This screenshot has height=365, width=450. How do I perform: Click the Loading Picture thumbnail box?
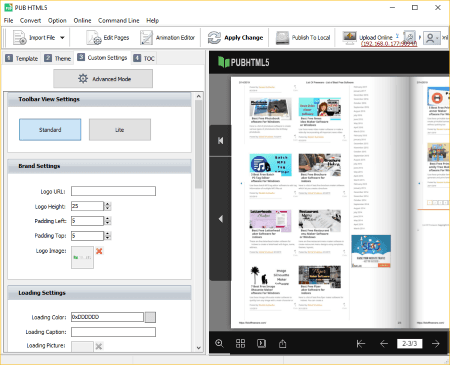pyautogui.click(x=82, y=346)
